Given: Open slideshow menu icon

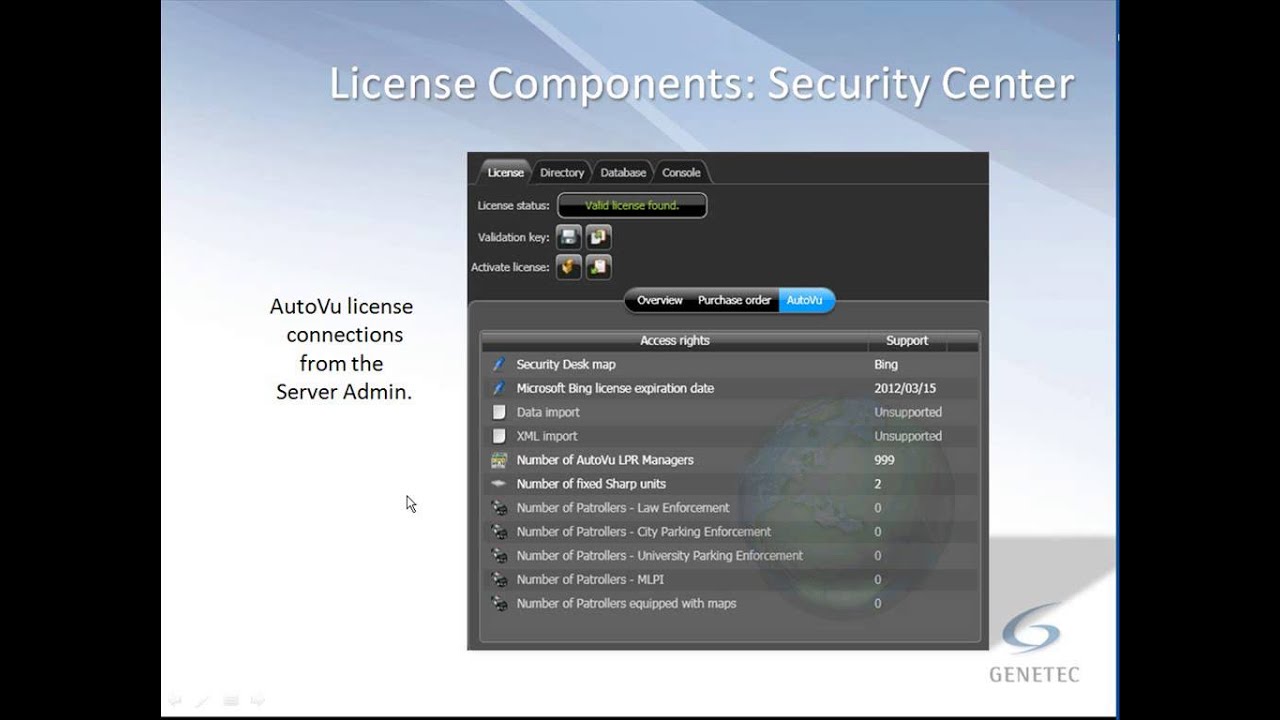Looking at the screenshot, I should pyautogui.click(x=230, y=701).
